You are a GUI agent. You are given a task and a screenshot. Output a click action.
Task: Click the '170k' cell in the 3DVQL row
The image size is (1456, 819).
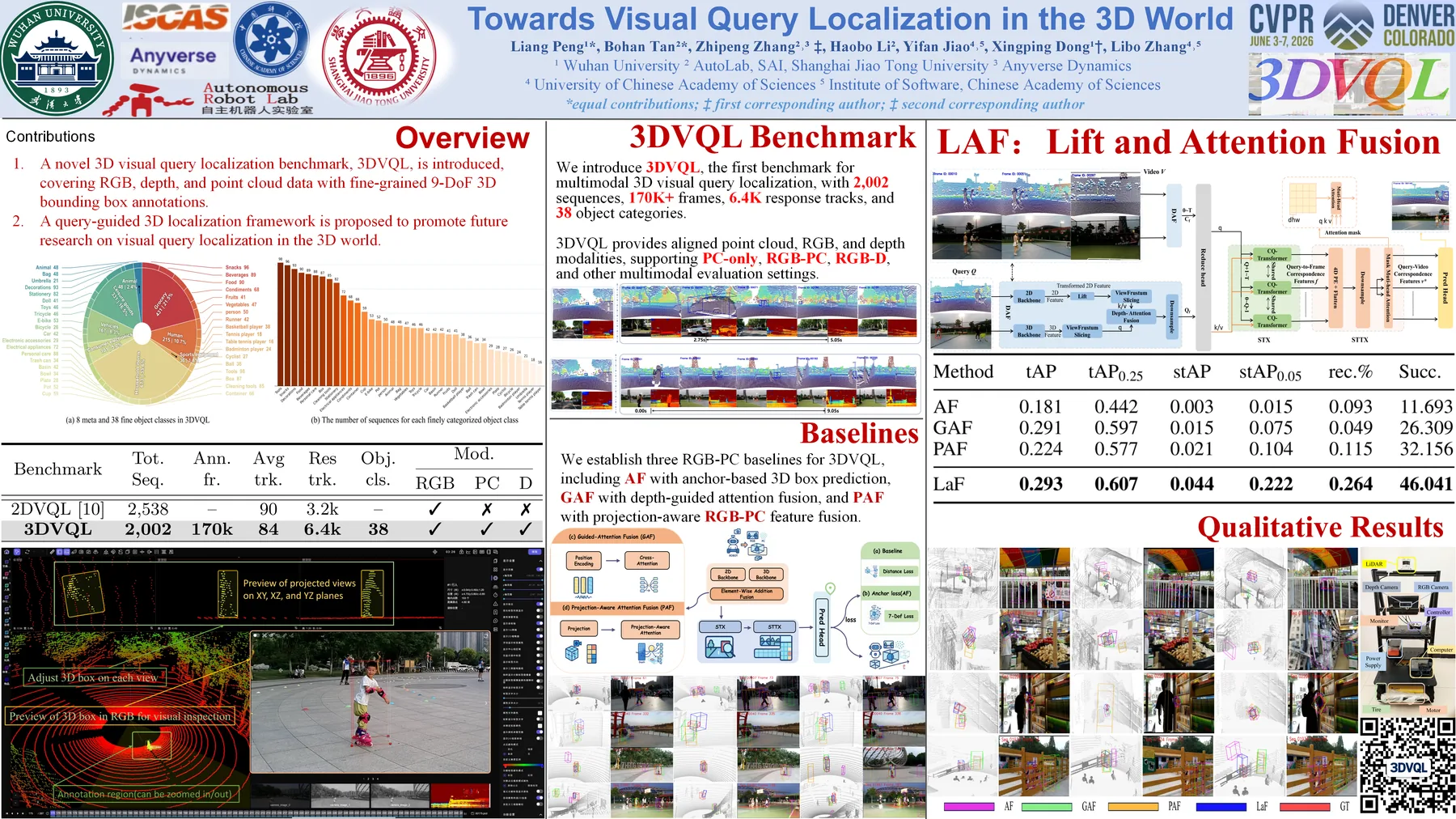(212, 529)
